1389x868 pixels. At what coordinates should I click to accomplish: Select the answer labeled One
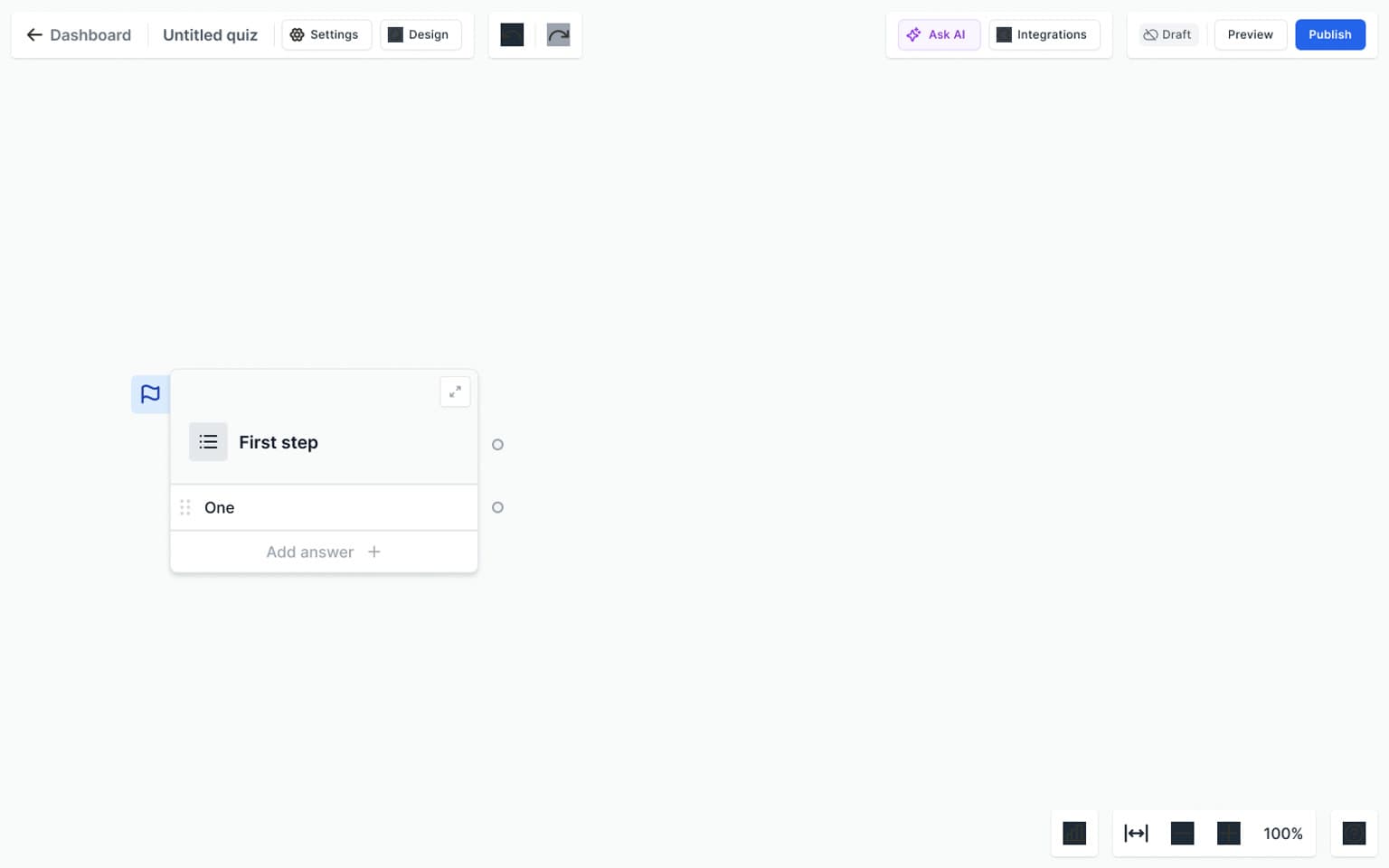coord(324,507)
